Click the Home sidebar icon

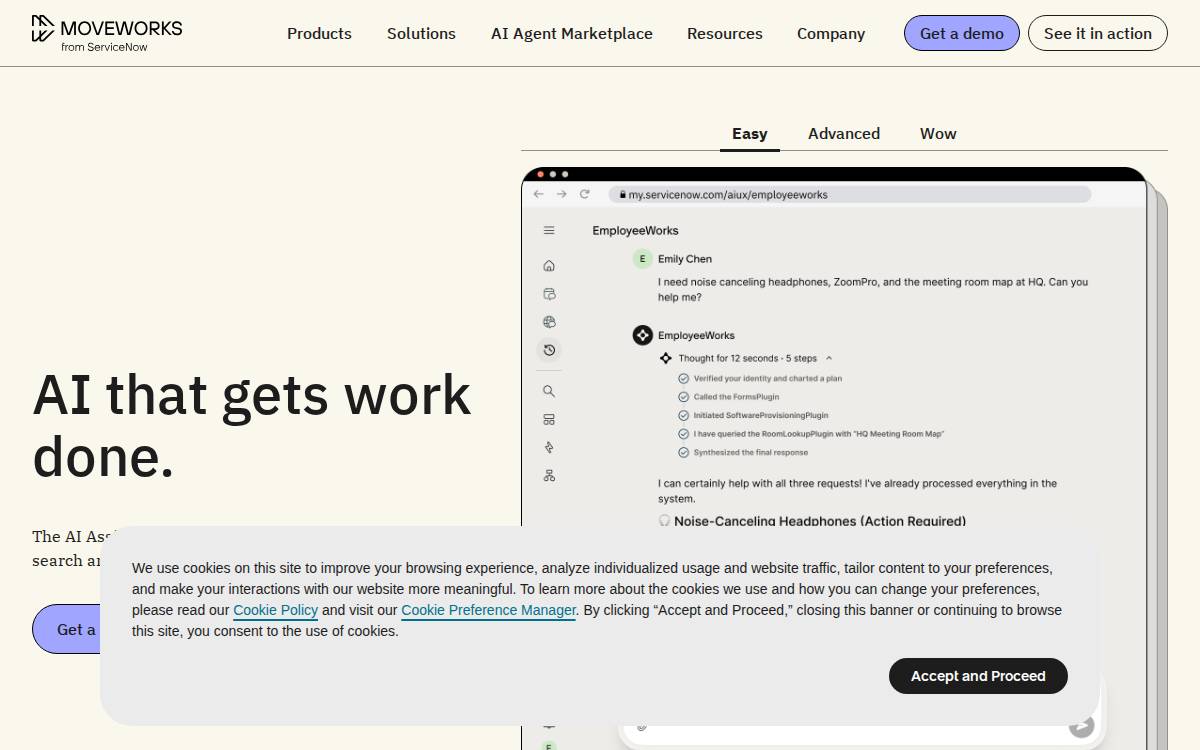point(549,266)
